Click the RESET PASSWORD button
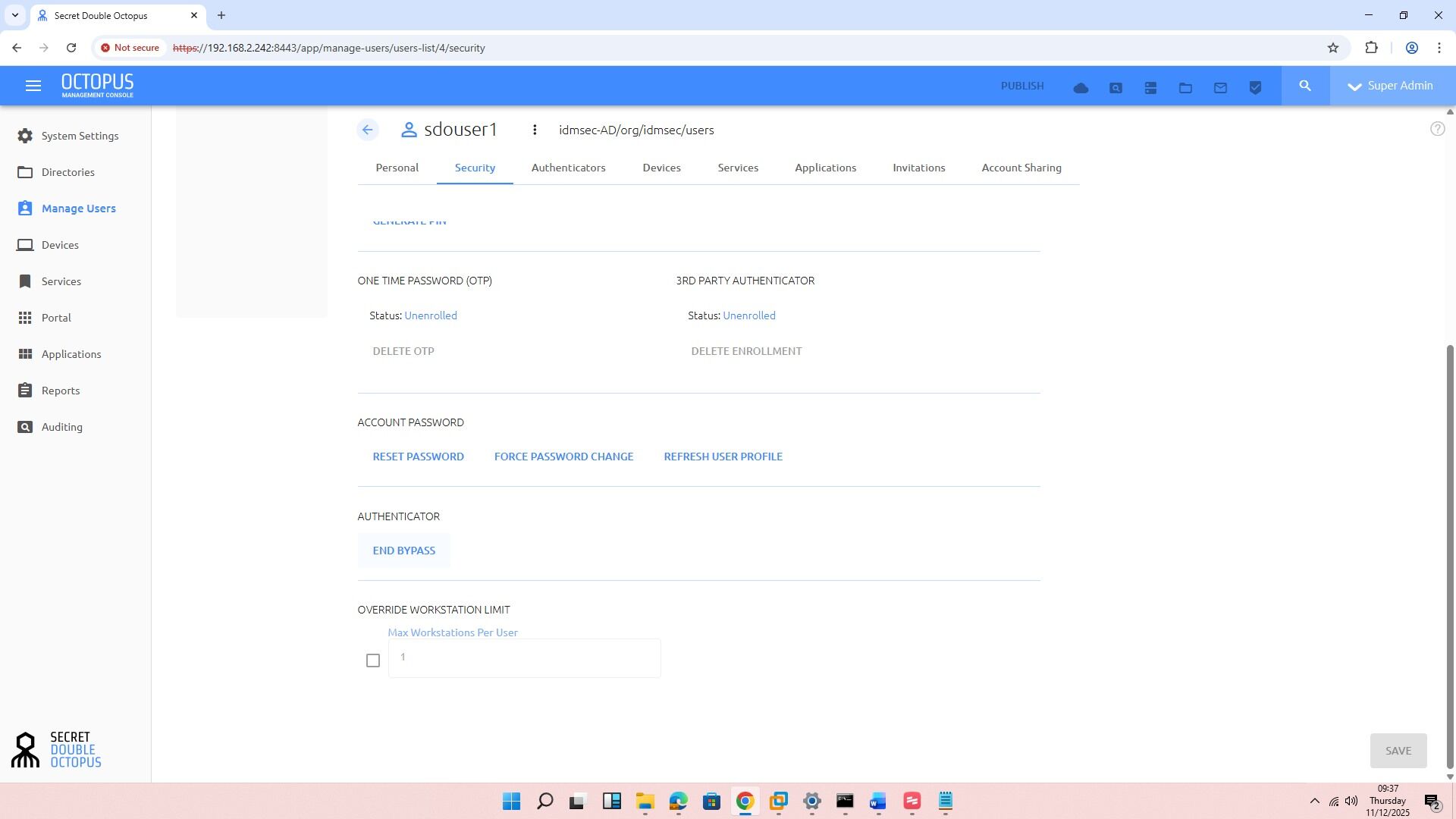This screenshot has width=1456, height=819. 418,457
